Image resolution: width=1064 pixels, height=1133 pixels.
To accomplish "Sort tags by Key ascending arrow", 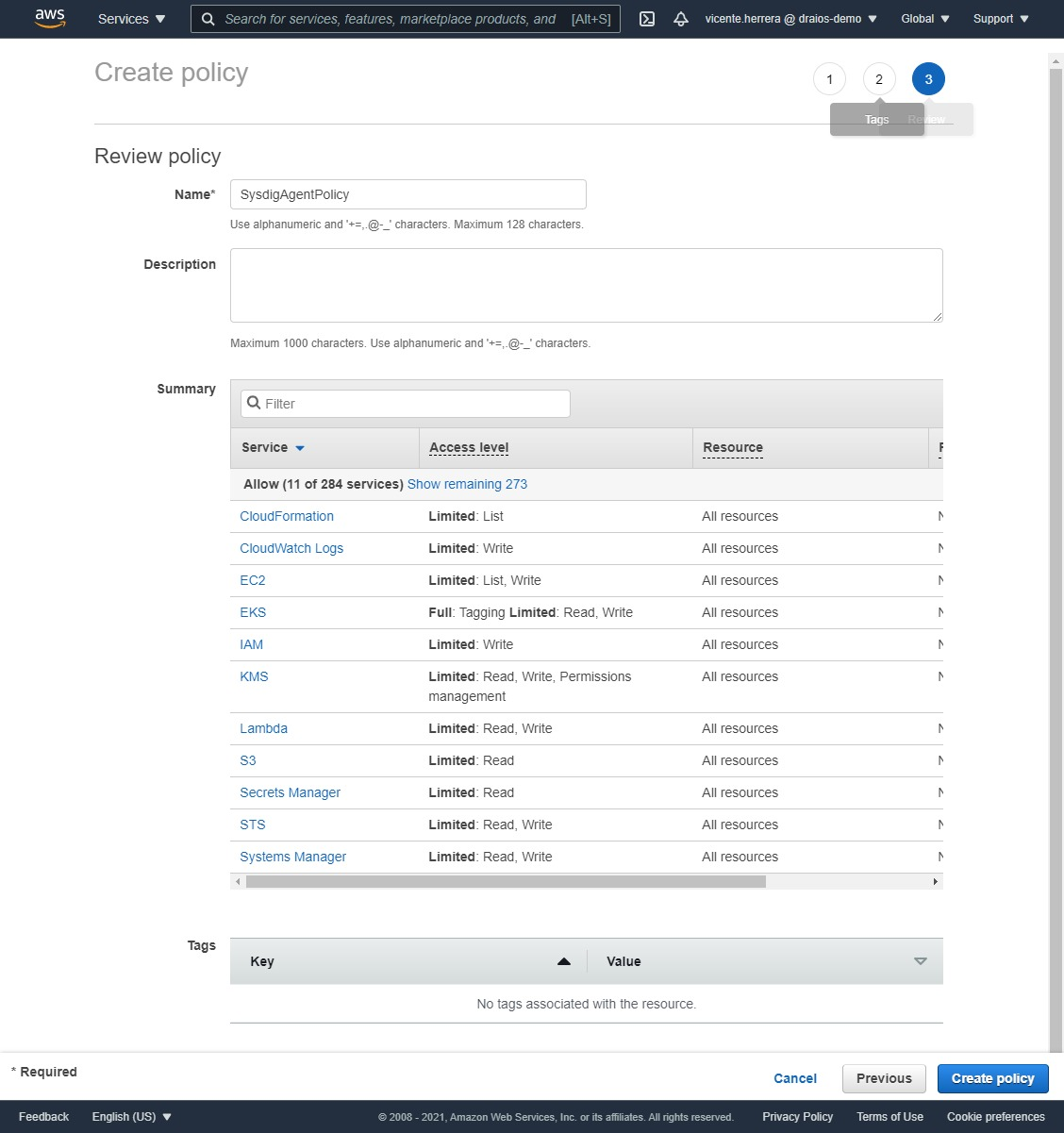I will coord(564,961).
